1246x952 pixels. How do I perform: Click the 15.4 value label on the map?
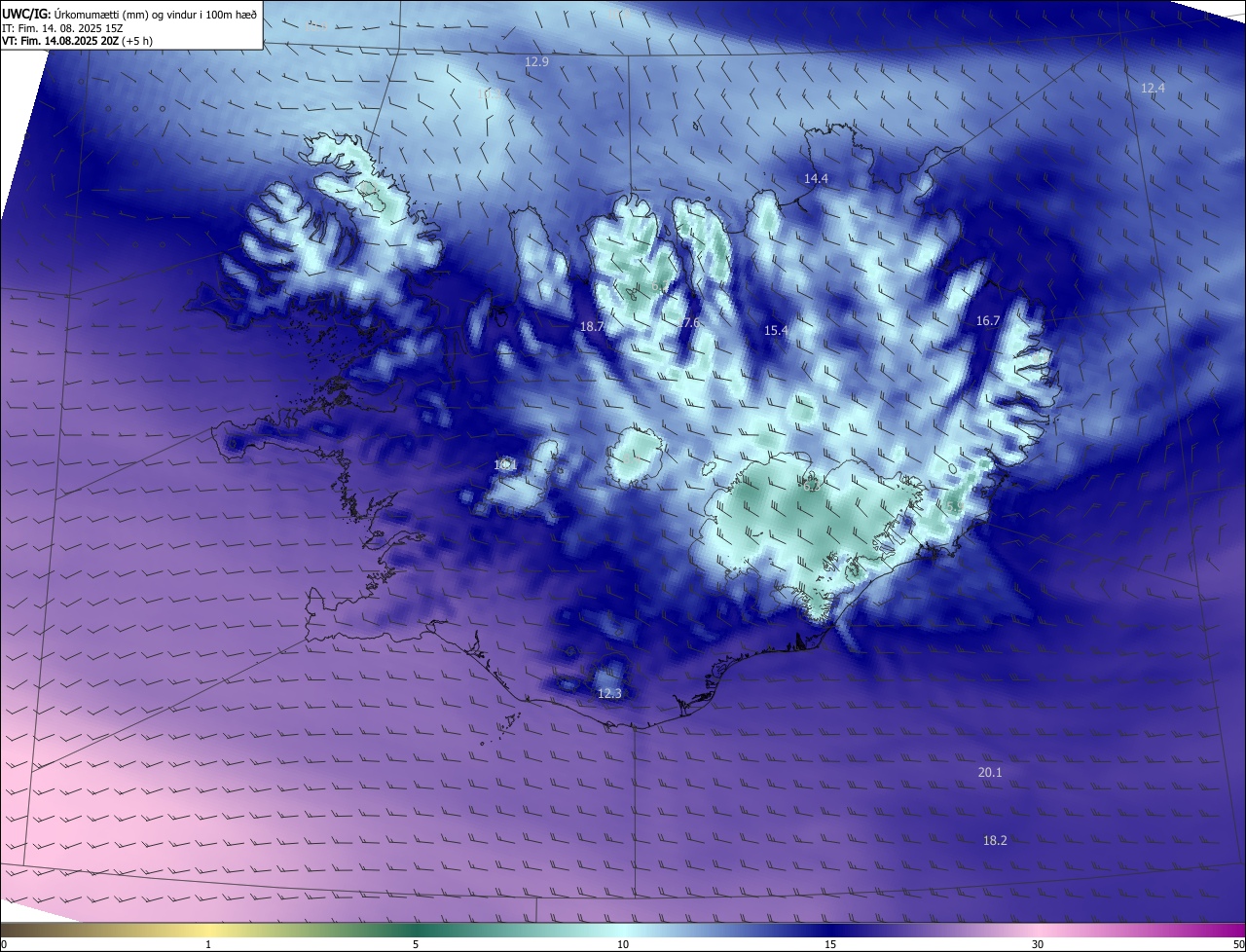(x=775, y=330)
